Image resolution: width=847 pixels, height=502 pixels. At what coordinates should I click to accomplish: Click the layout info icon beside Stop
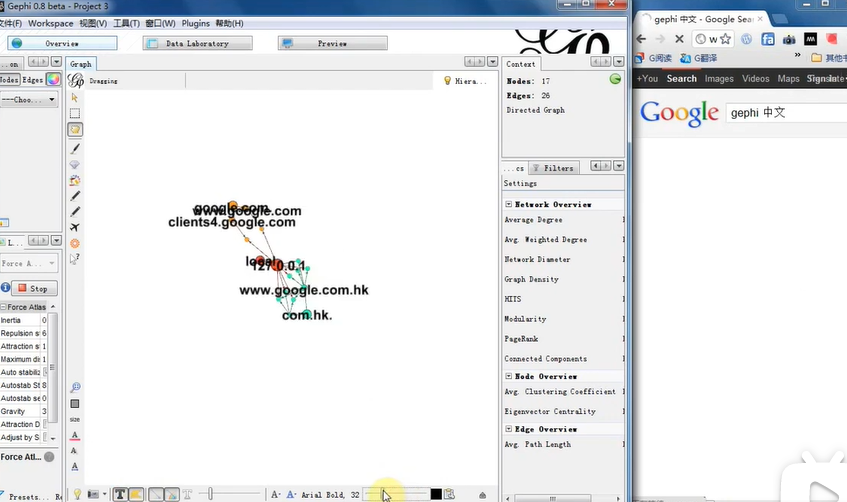click(5, 287)
